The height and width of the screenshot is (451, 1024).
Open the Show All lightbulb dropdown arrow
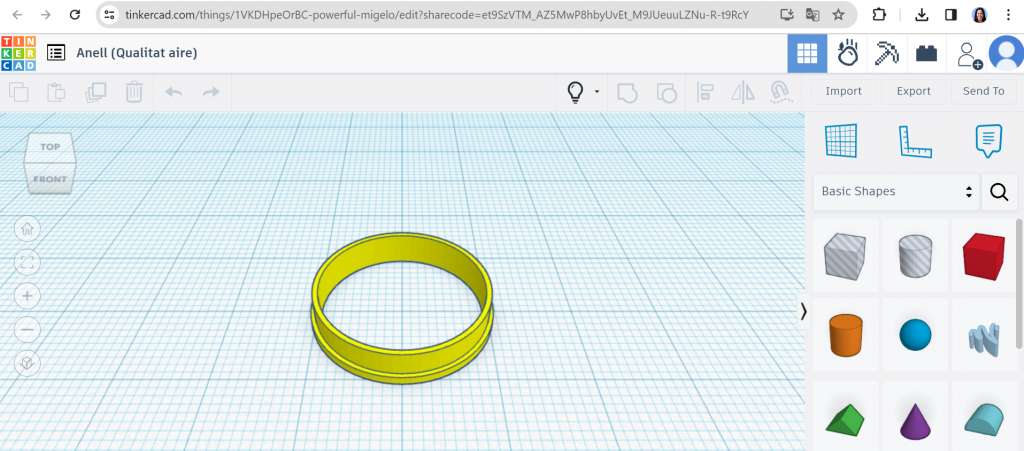pyautogui.click(x=597, y=92)
